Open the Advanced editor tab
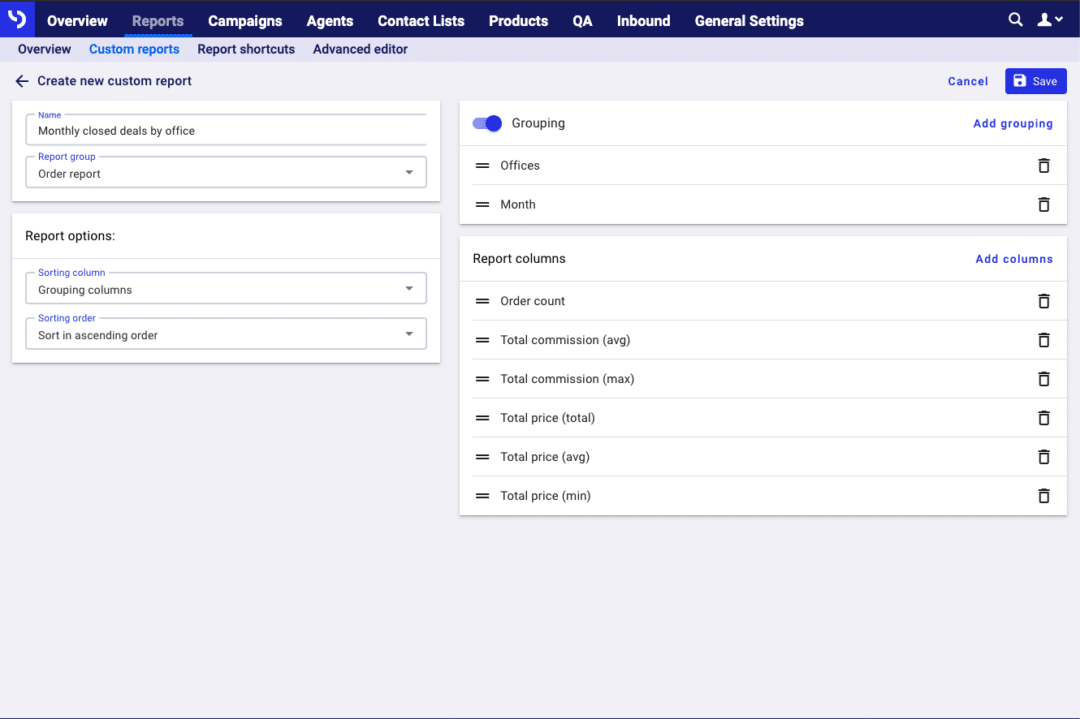 (x=360, y=48)
